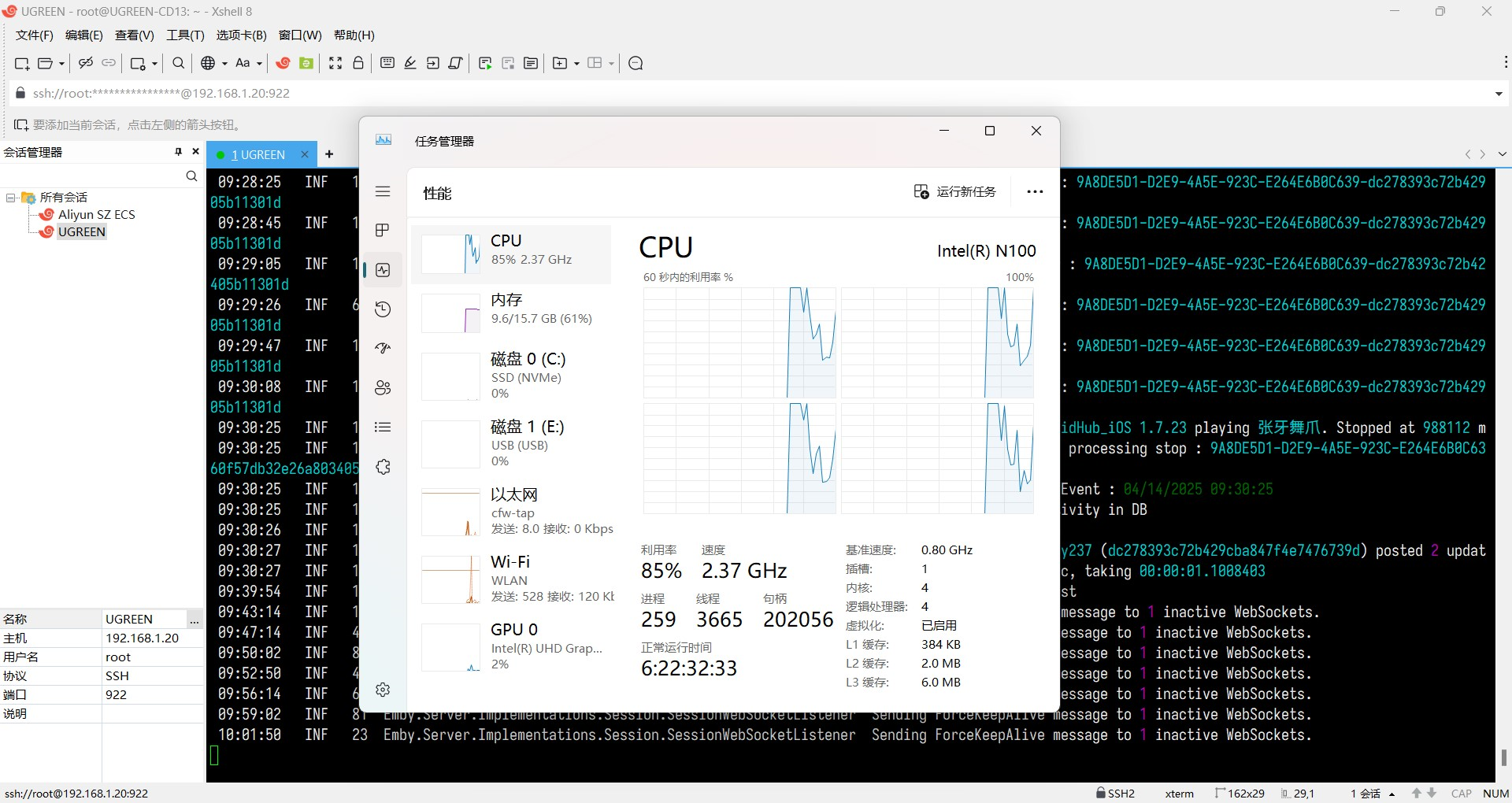Image resolution: width=1512 pixels, height=803 pixels.
Task: Open the 编辑(E) menu
Action: 84,35
